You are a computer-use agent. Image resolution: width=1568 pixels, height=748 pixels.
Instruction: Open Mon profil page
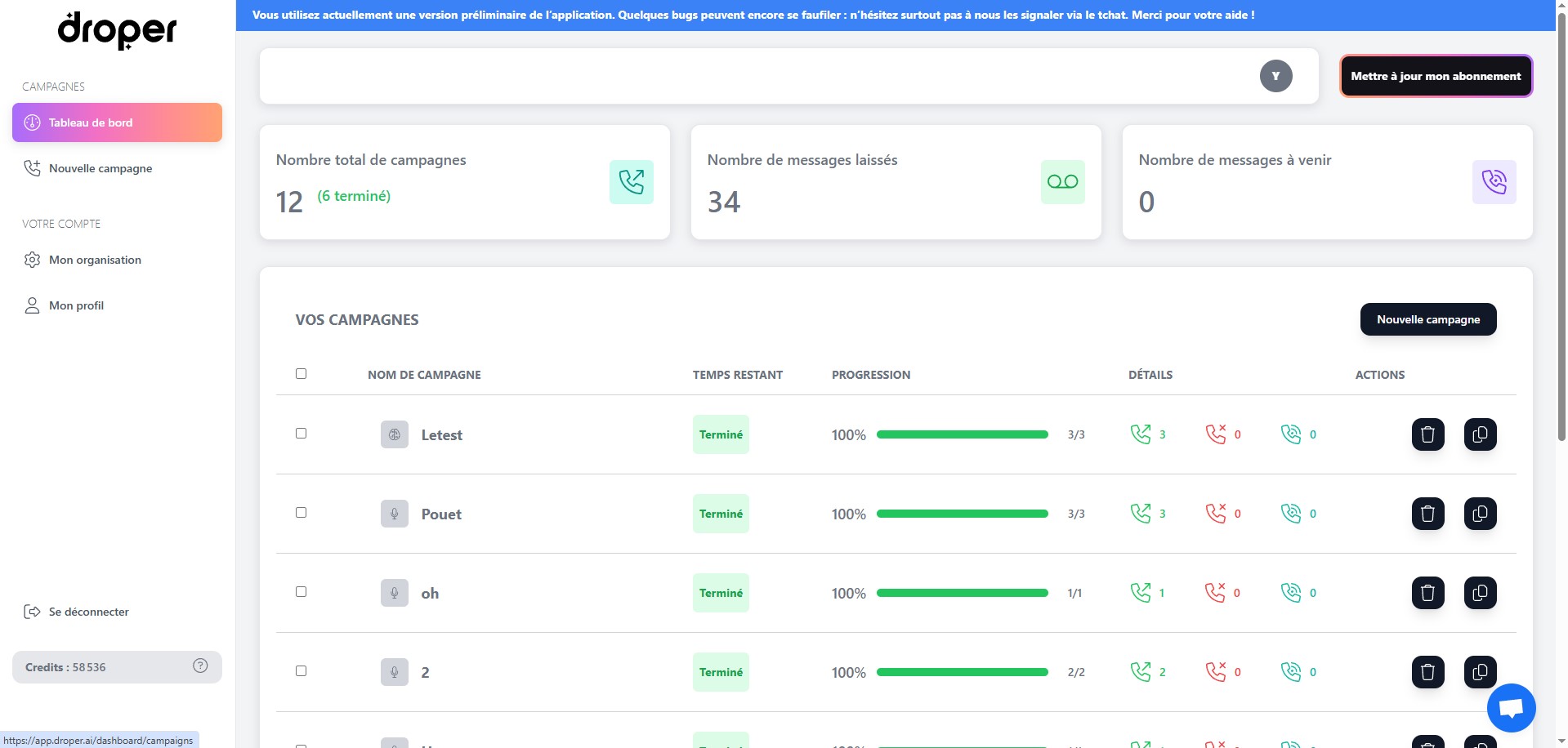coord(76,305)
